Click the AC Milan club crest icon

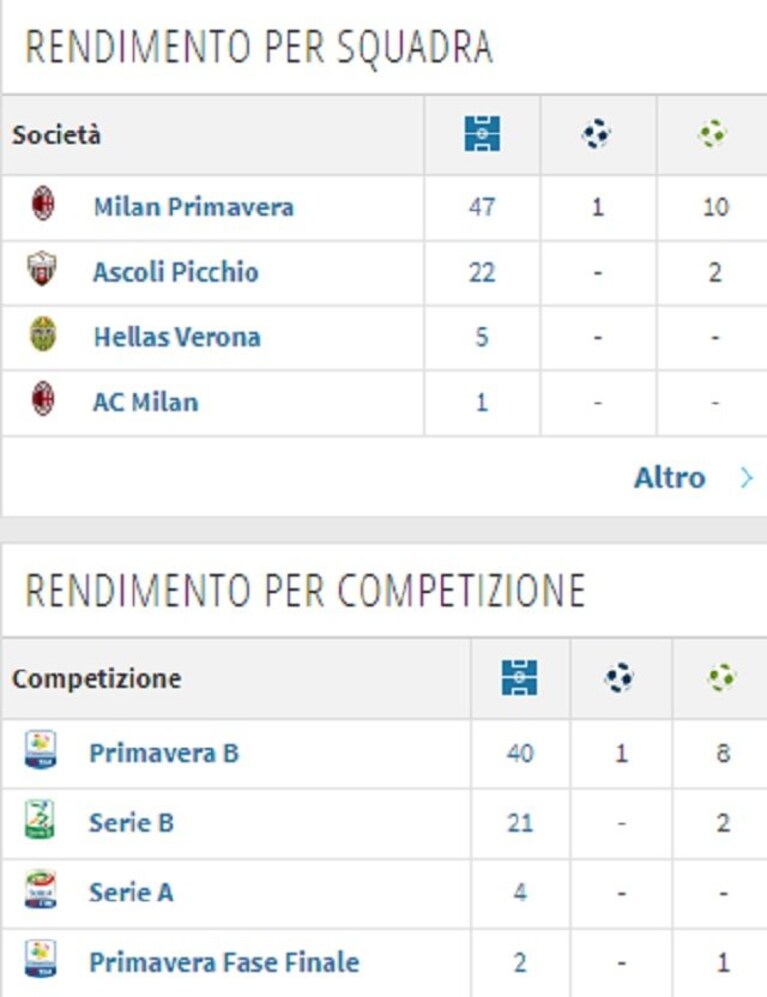[43, 399]
